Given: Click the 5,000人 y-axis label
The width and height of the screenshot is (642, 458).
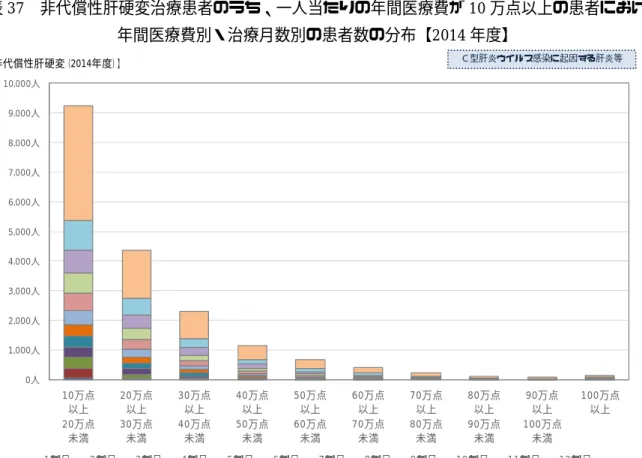Looking at the screenshot, I should click(24, 232).
